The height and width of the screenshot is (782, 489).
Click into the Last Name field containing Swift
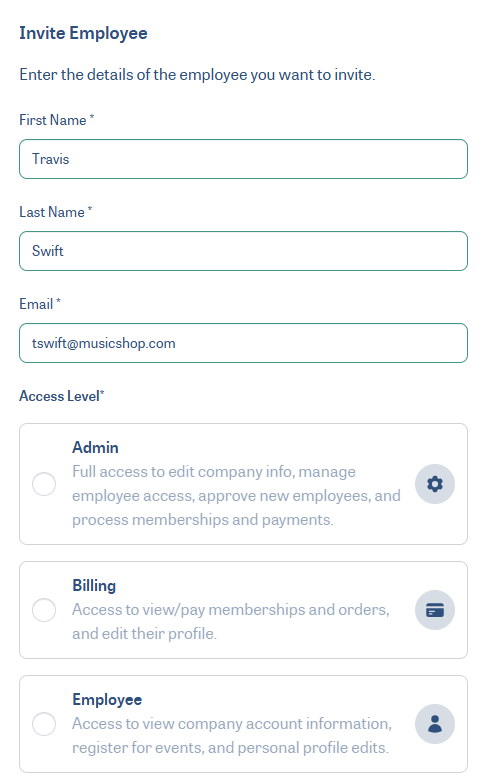tap(243, 251)
